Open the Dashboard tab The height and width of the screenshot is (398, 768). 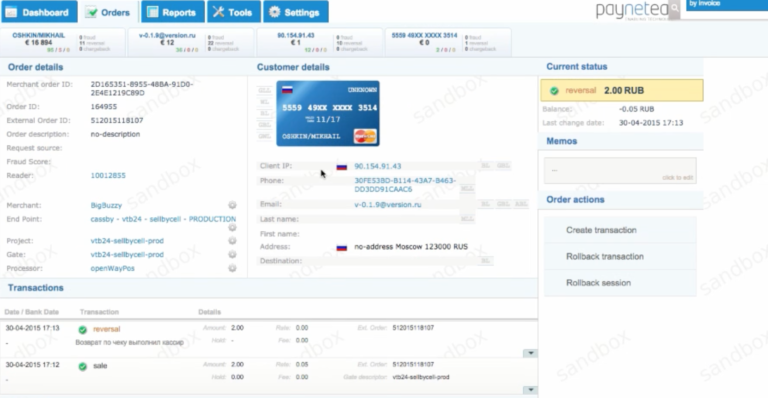click(39, 12)
